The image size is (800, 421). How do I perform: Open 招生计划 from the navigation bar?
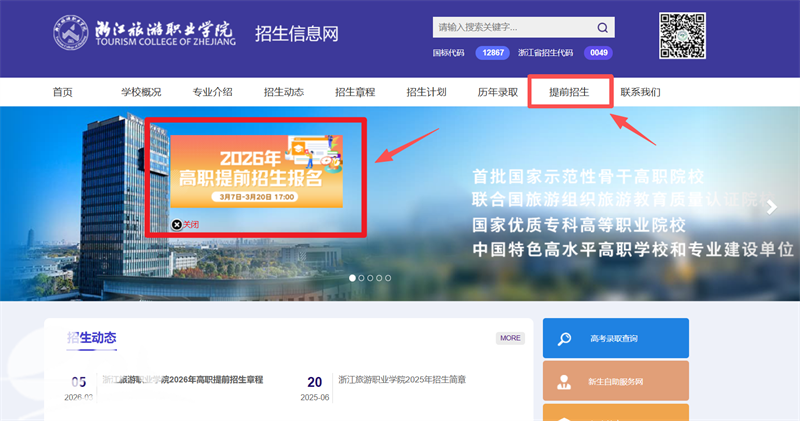point(426,92)
